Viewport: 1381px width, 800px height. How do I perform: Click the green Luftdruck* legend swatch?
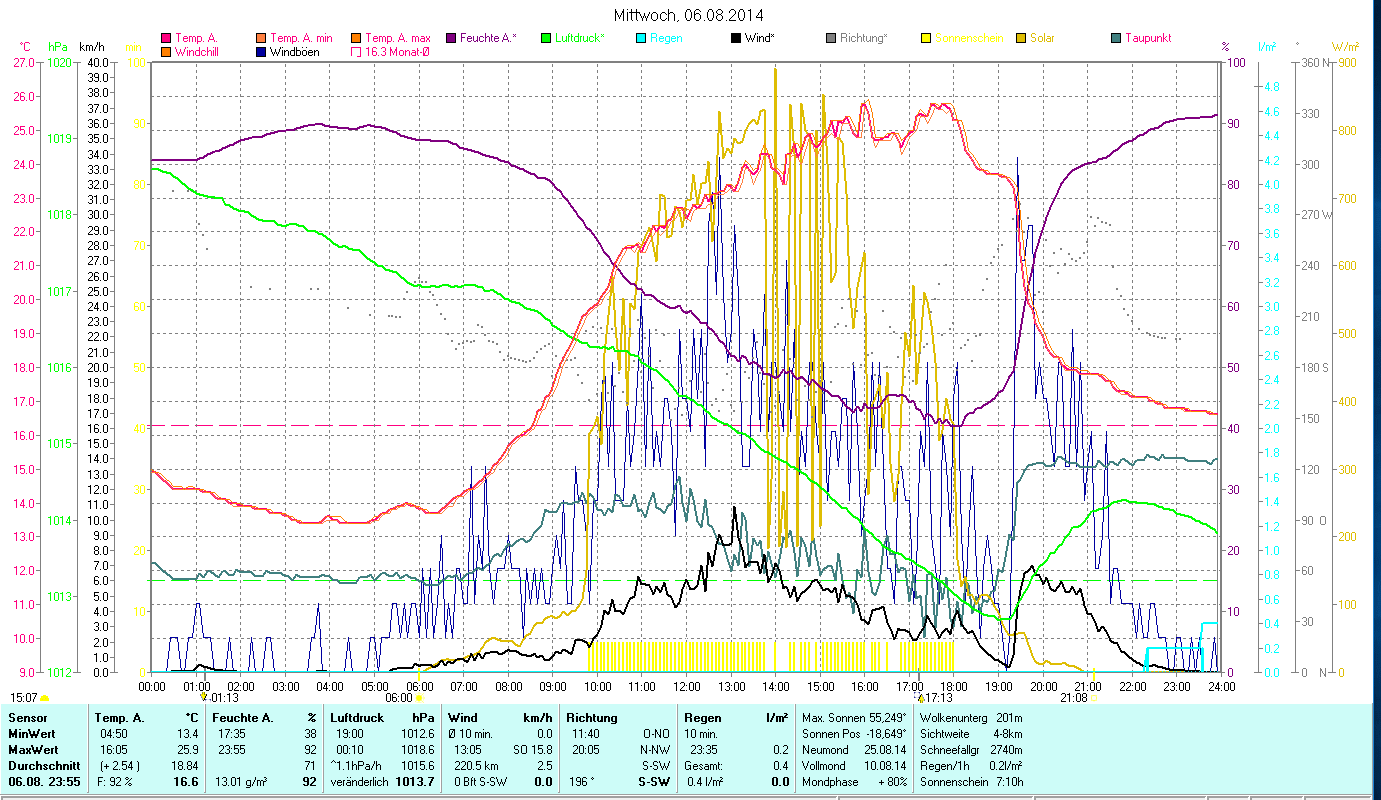point(546,38)
